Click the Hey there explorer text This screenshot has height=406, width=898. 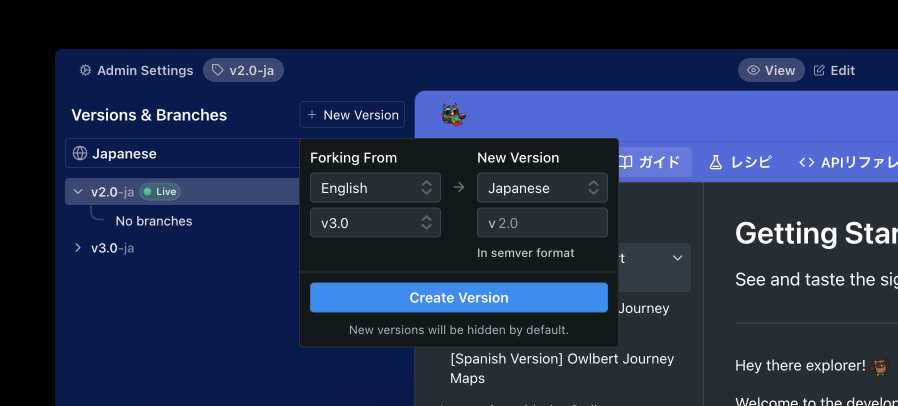pos(800,365)
